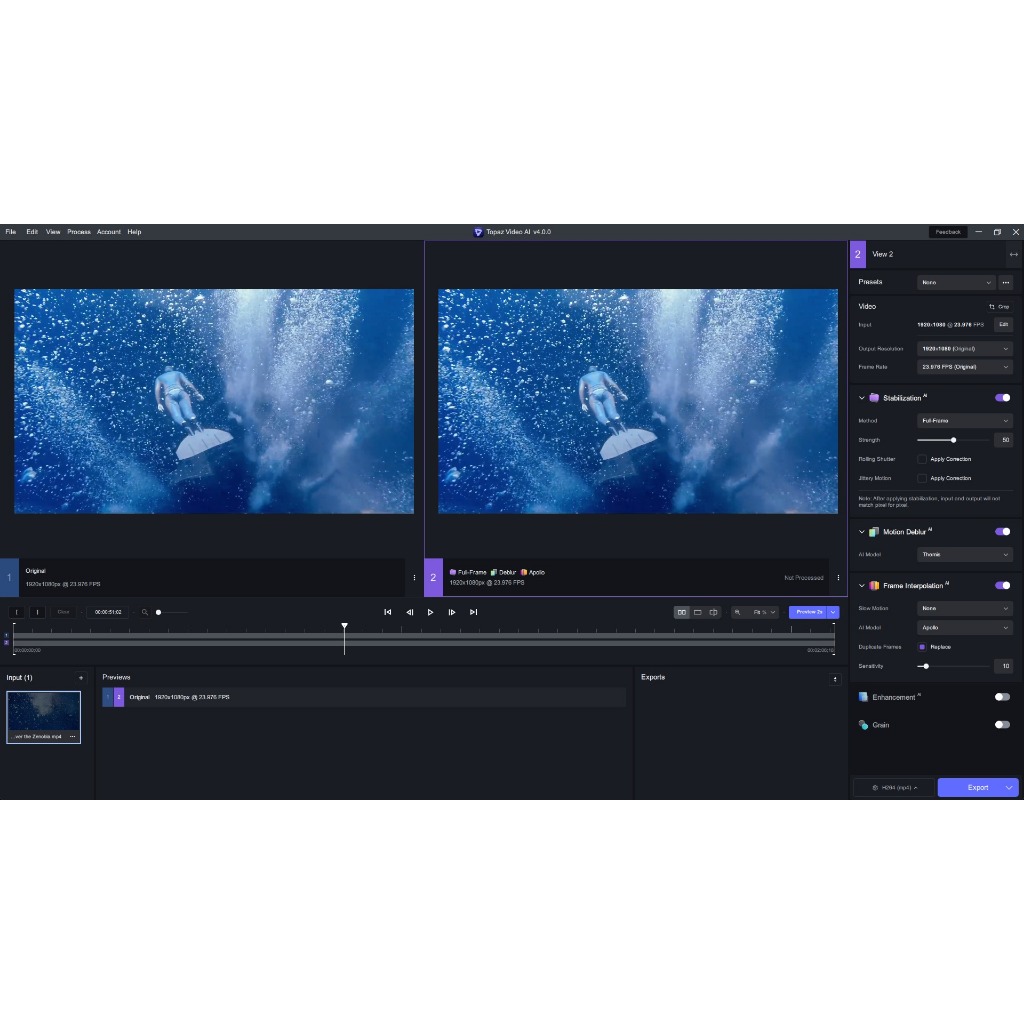This screenshot has height=1024, width=1024.
Task: Turn off the Frame Interpolation toggle
Action: (1002, 586)
